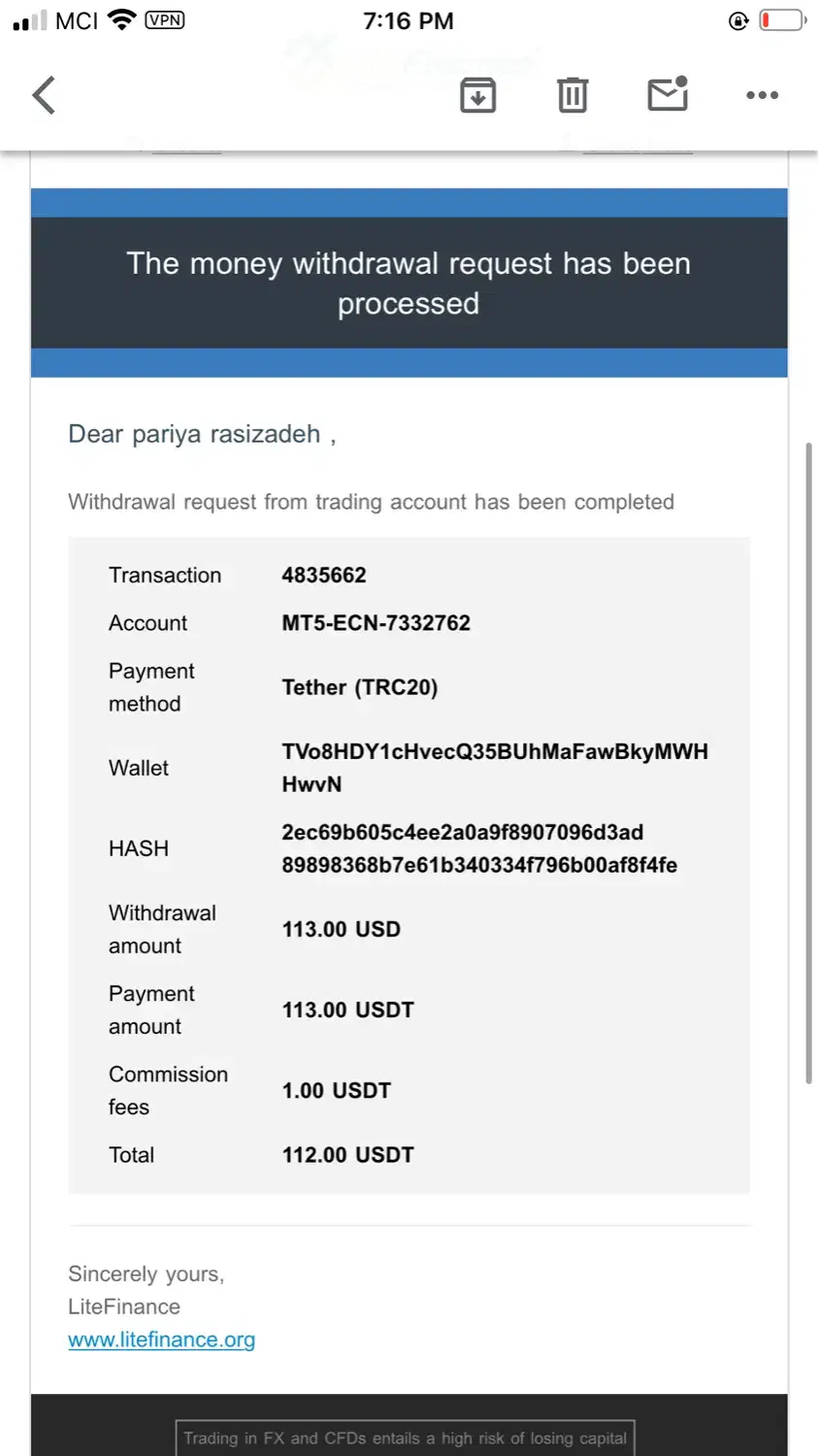Tap the account MT5-ECN-7332762 value

click(376, 623)
